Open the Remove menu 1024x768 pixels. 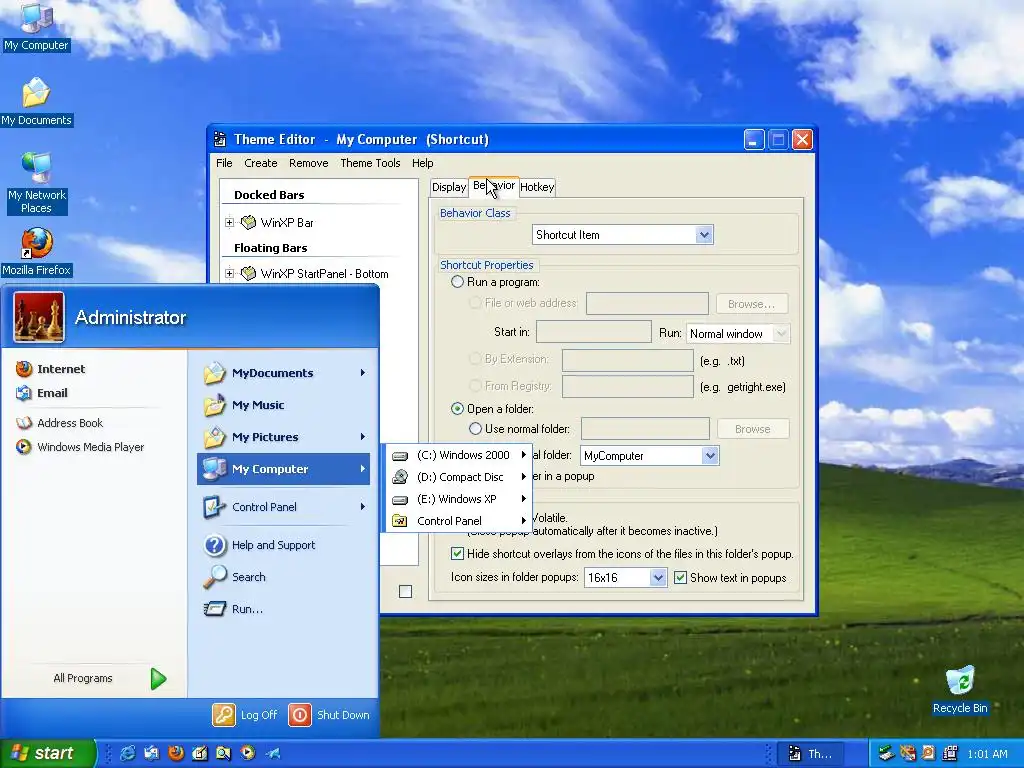[x=309, y=163]
